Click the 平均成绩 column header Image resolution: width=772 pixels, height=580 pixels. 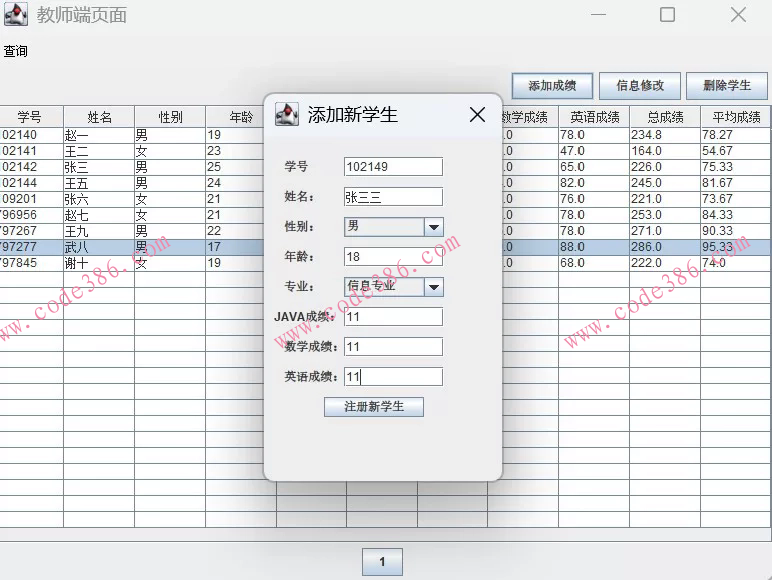(x=736, y=117)
